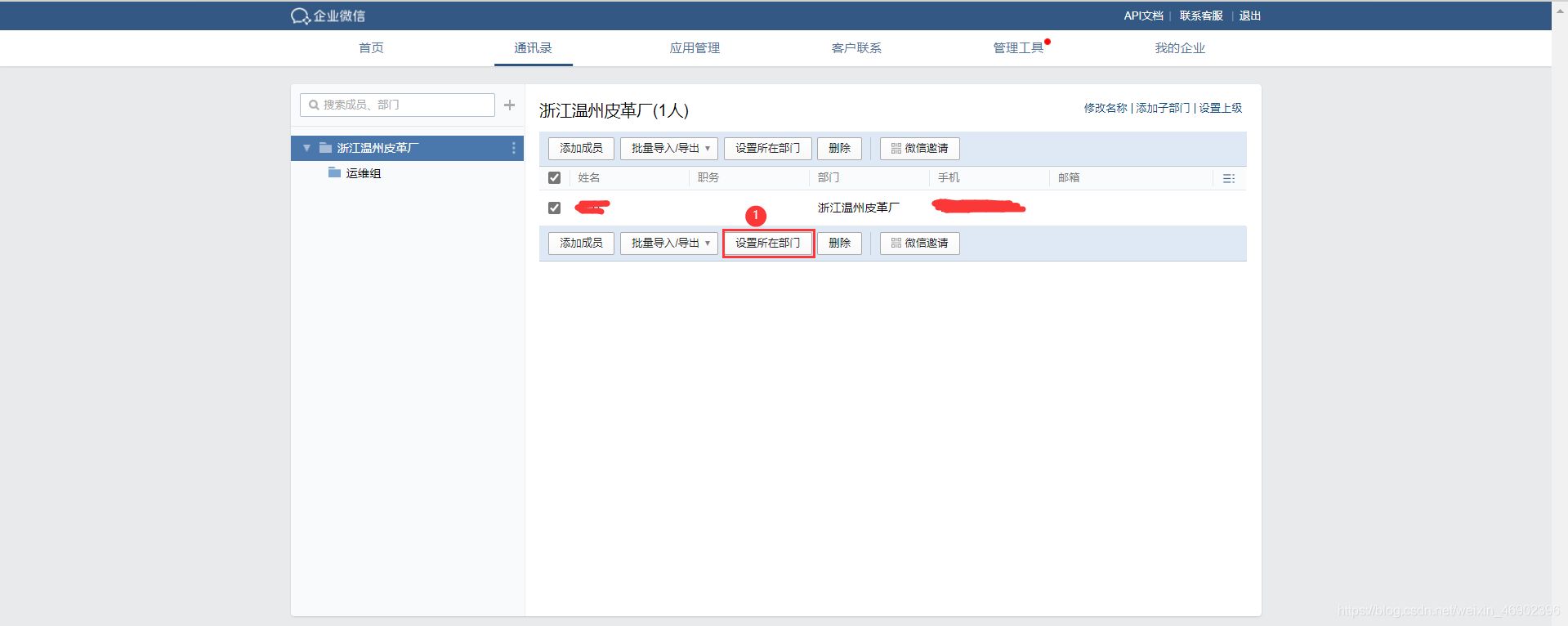Click the 职务 column header
Viewport: 1568px width, 626px height.
click(708, 177)
